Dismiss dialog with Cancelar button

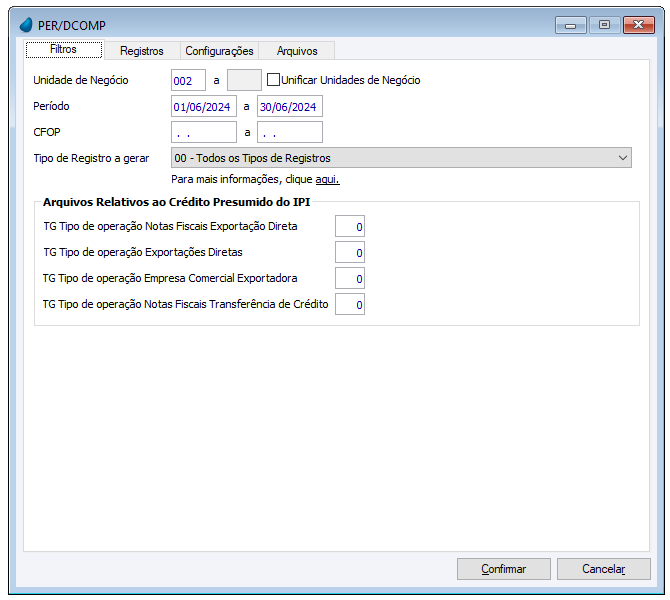604,569
